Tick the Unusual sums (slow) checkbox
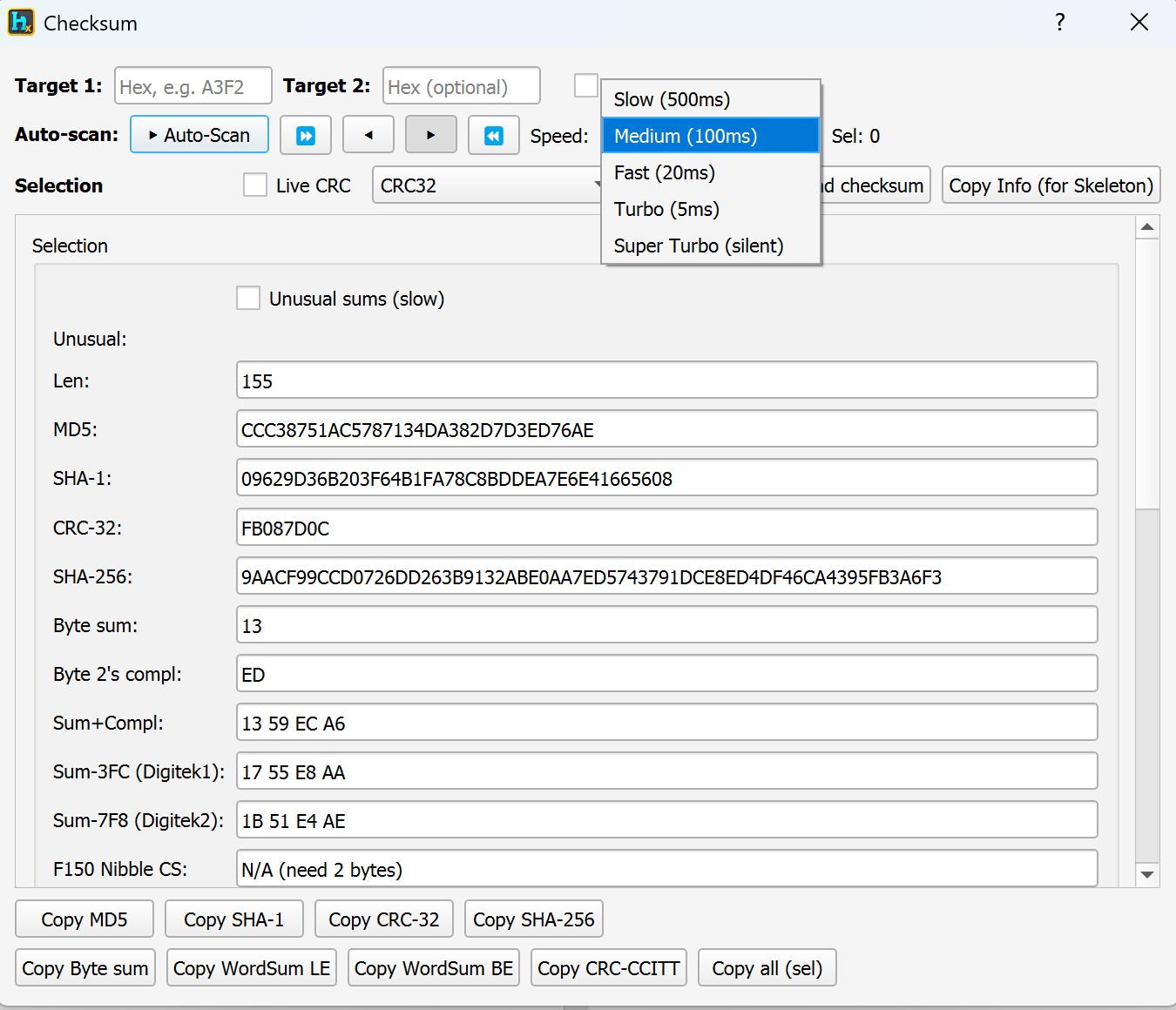1176x1010 pixels. [248, 298]
